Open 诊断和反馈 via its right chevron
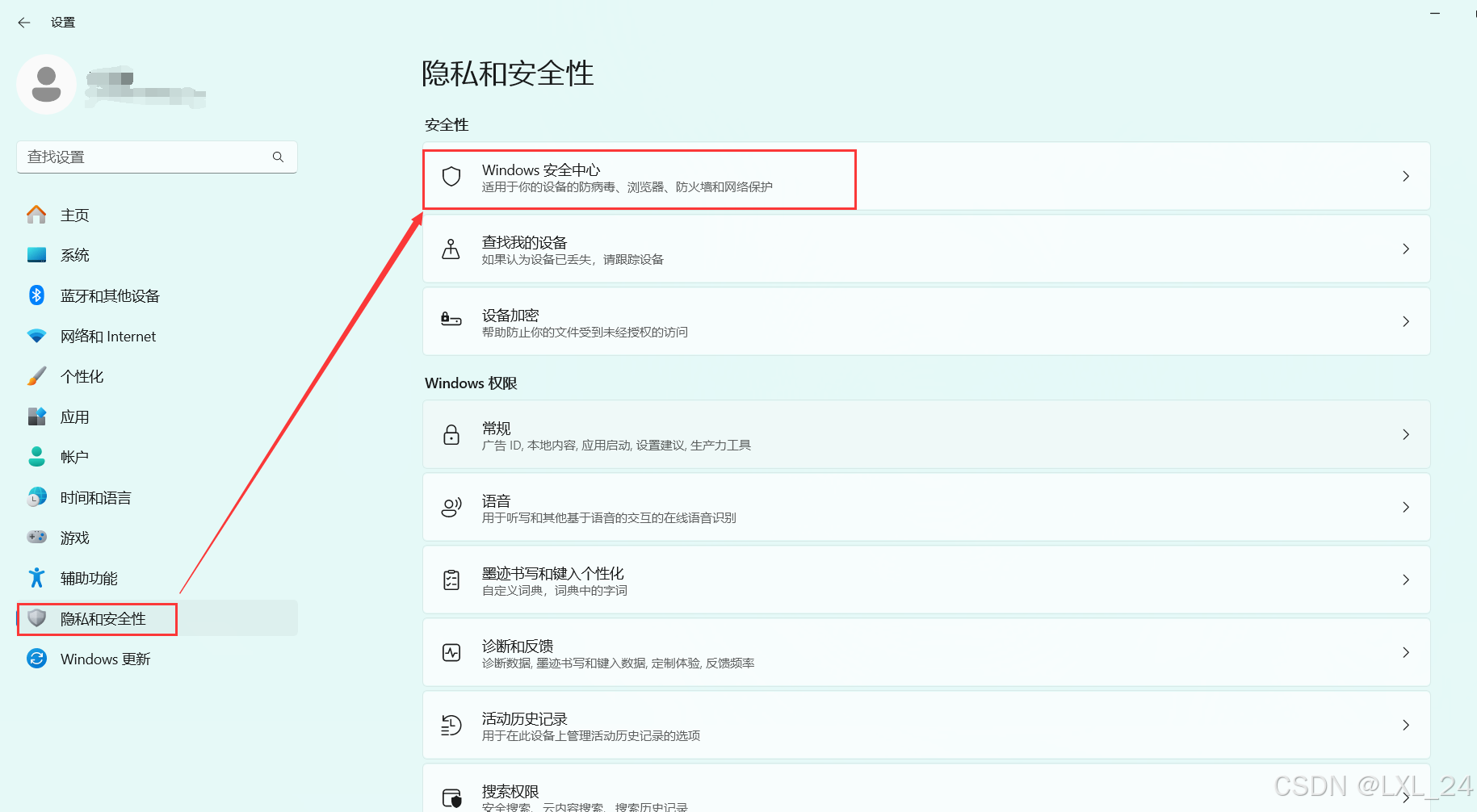This screenshot has height=812, width=1477. pos(1406,652)
